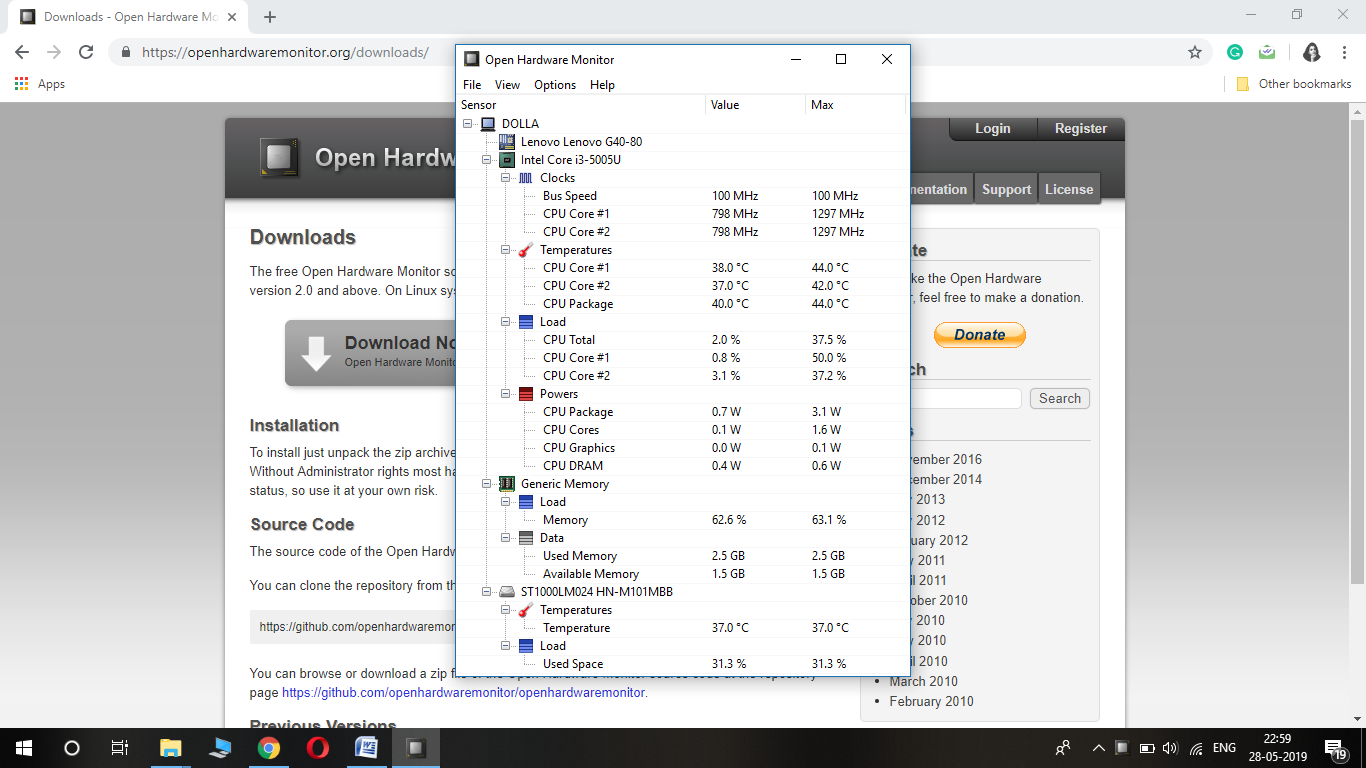The image size is (1366, 768).
Task: Click the thermometer icon under ST1000LM024 drive
Action: pos(526,610)
